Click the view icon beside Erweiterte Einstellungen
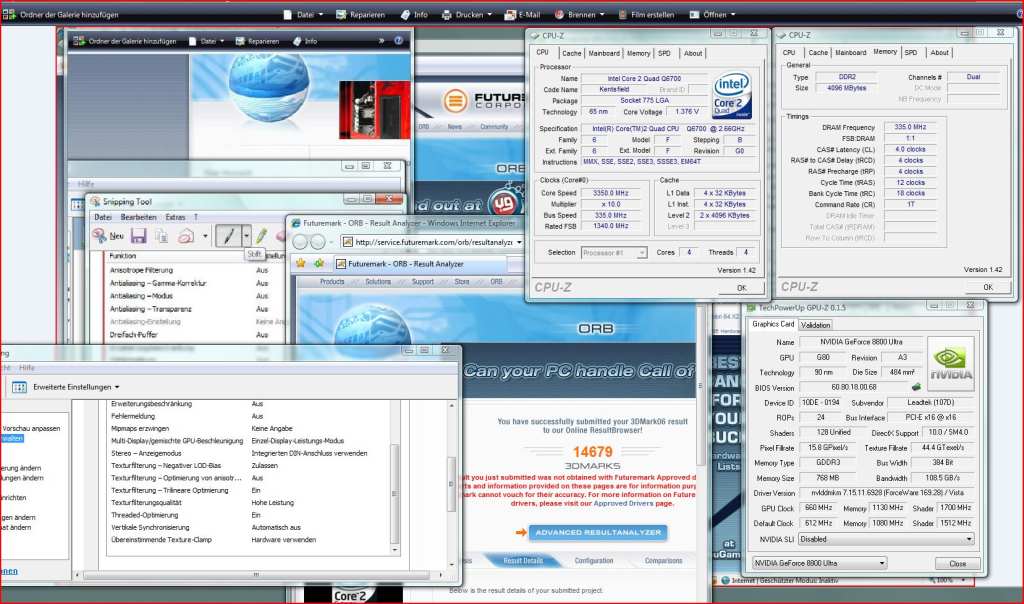This screenshot has width=1024, height=604. coord(19,387)
